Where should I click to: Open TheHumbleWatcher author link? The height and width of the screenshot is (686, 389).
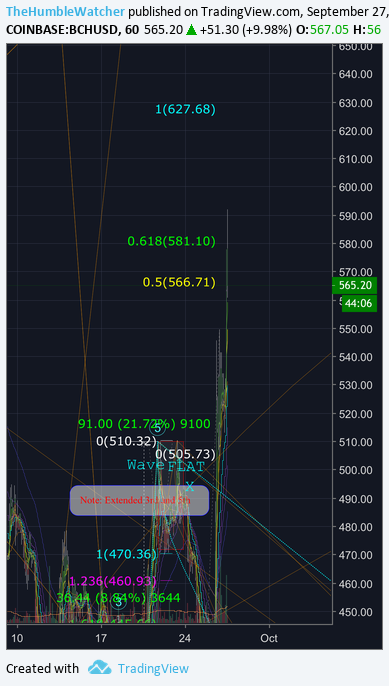point(66,12)
